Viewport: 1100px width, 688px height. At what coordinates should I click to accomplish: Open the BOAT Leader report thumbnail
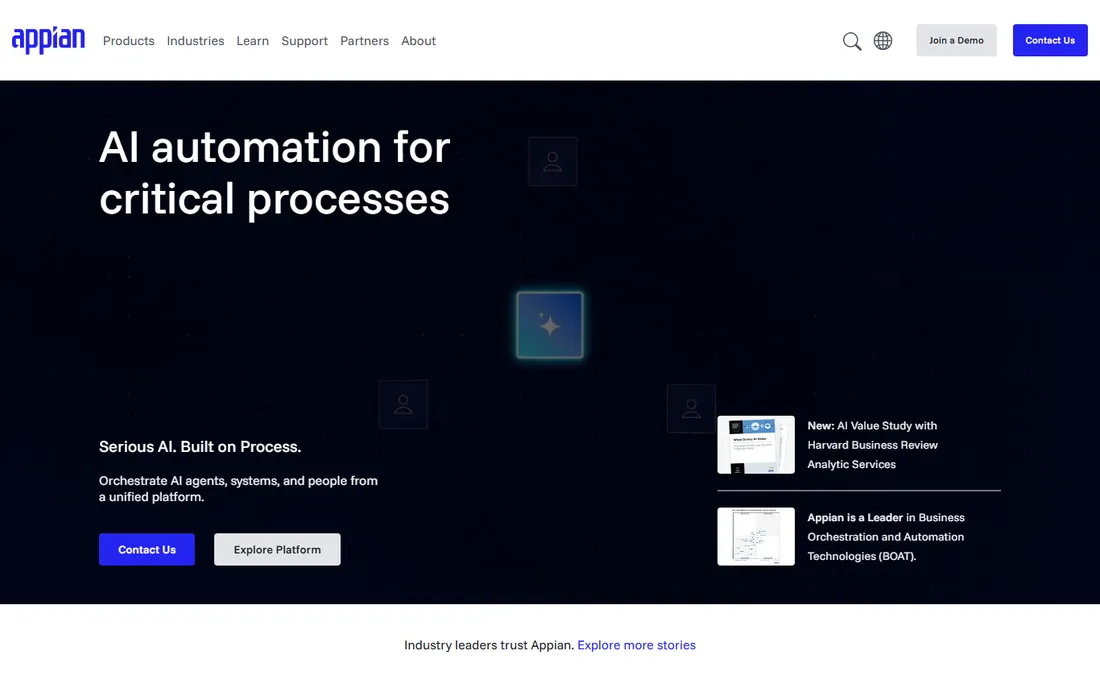click(756, 537)
